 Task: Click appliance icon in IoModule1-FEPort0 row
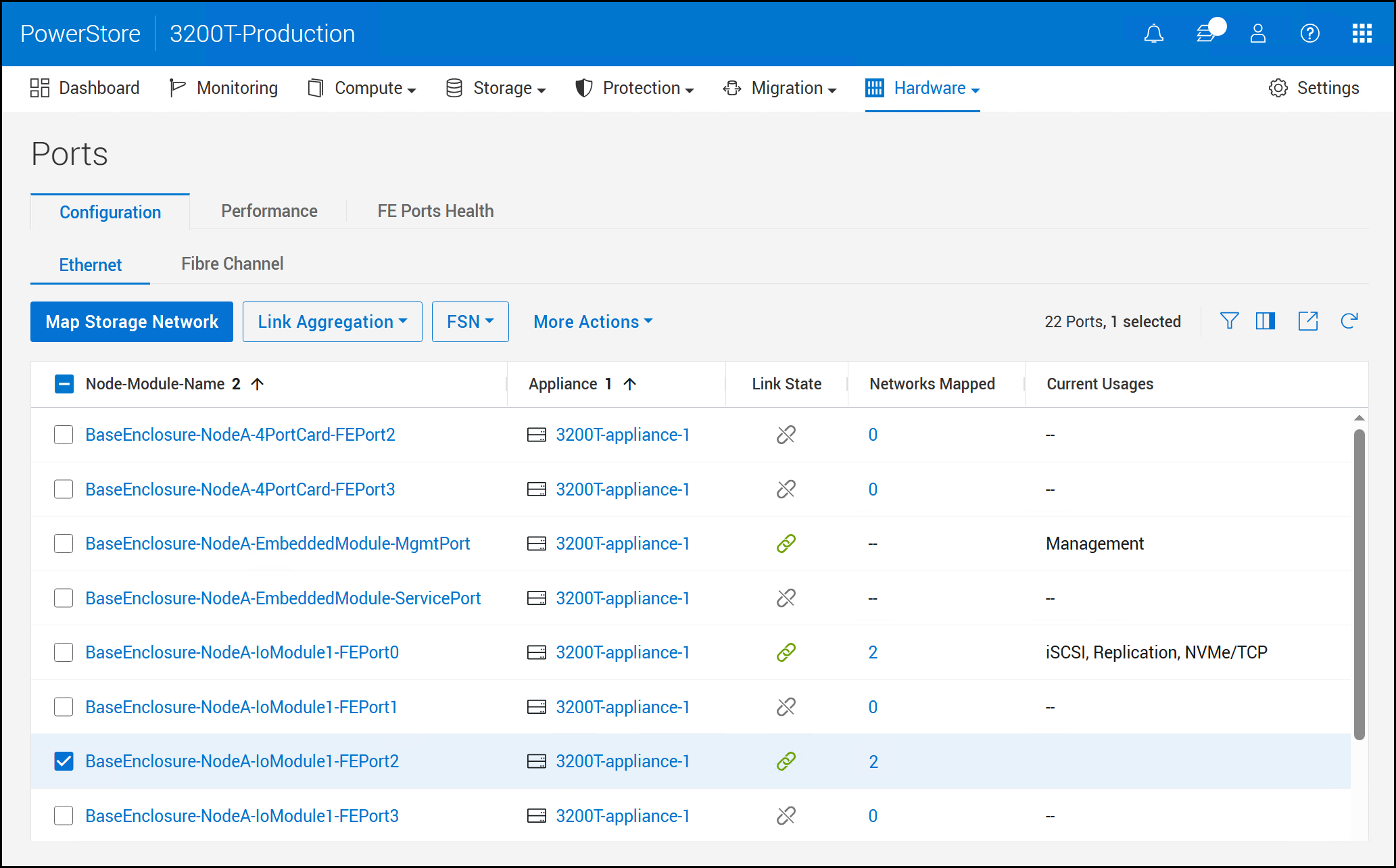[537, 652]
